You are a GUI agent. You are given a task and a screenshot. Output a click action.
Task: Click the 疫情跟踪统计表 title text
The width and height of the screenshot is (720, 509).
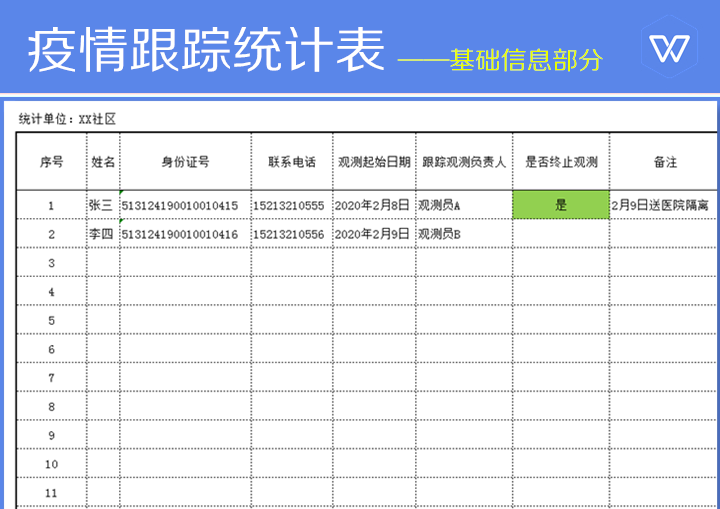(x=206, y=50)
